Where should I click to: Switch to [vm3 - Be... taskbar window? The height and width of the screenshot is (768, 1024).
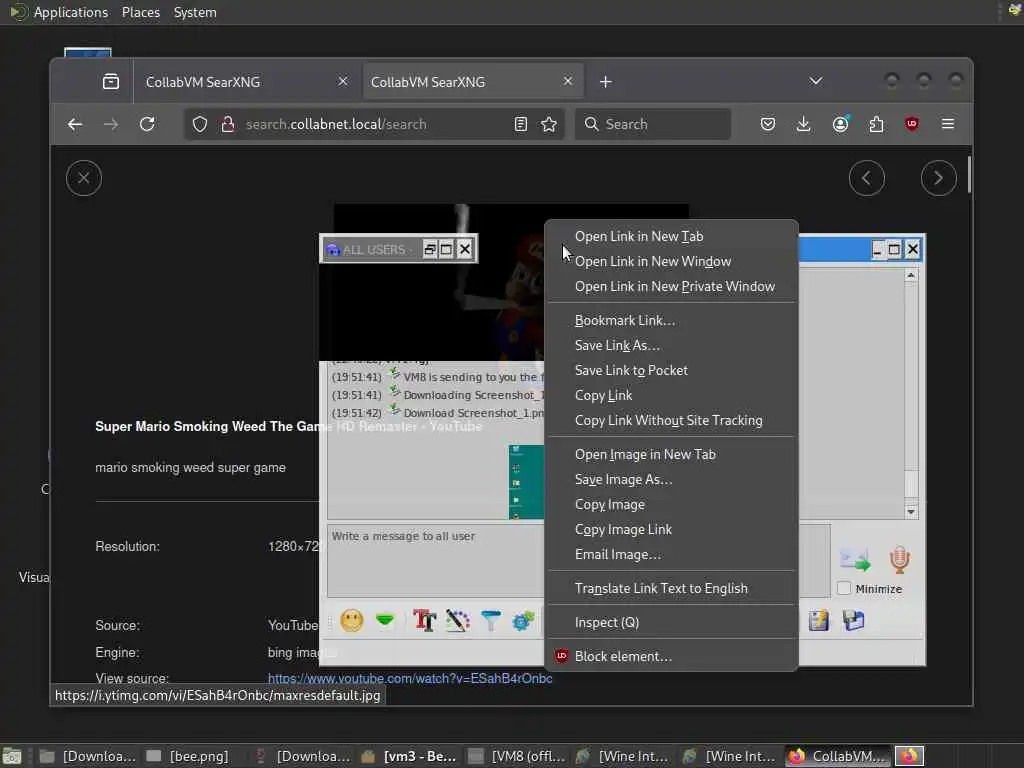[409, 756]
